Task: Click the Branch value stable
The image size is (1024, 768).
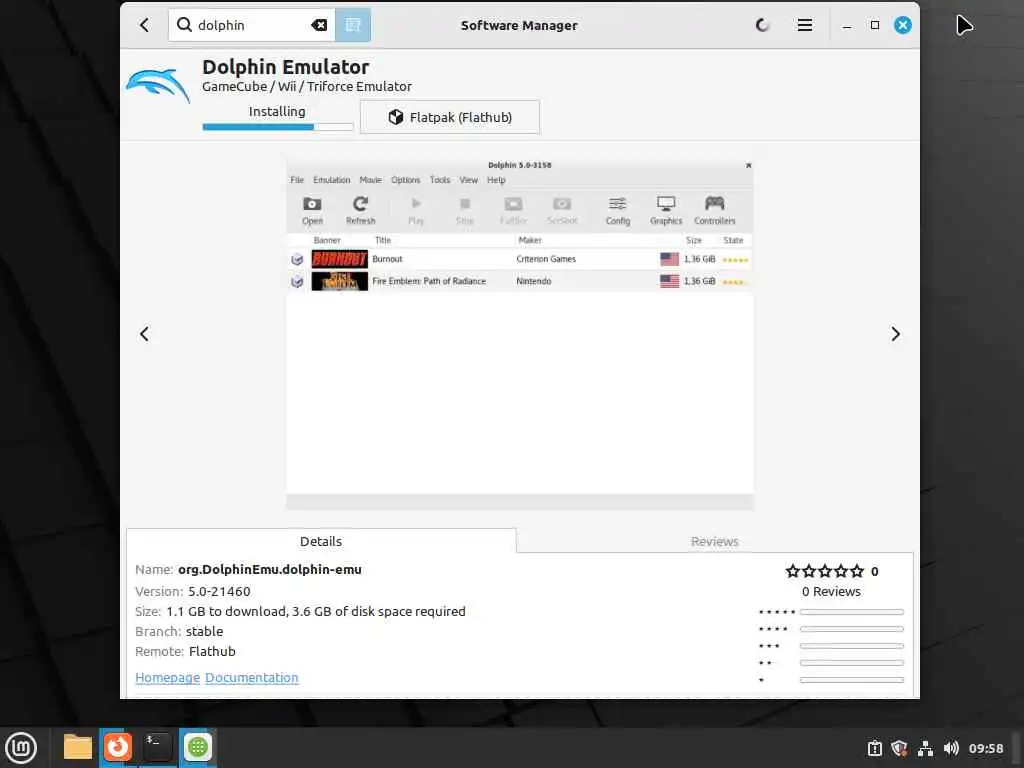Action: point(204,632)
